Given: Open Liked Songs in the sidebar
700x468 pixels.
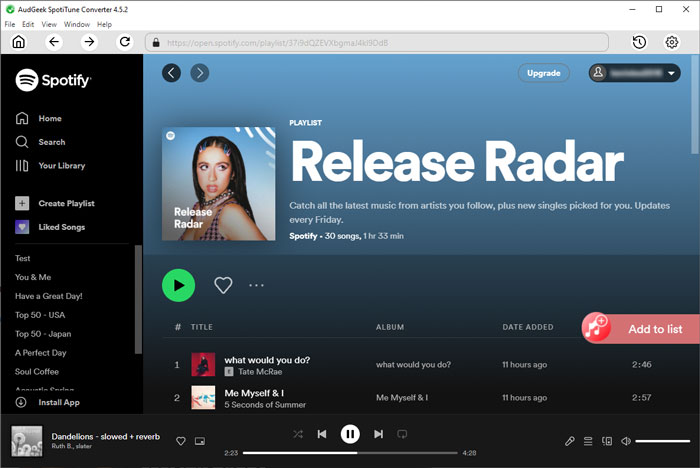Looking at the screenshot, I should coord(50,227).
